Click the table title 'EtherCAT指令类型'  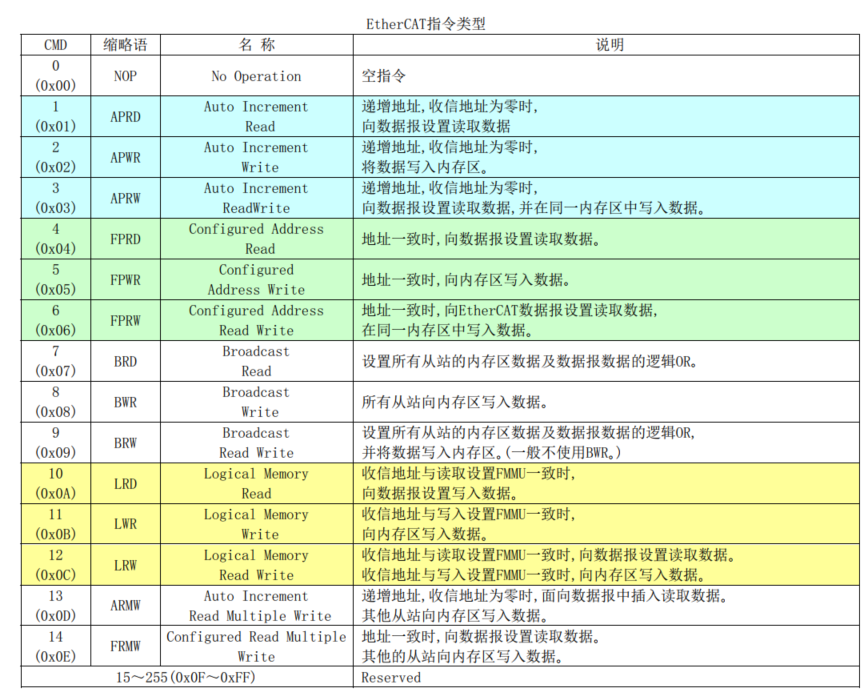point(426,24)
